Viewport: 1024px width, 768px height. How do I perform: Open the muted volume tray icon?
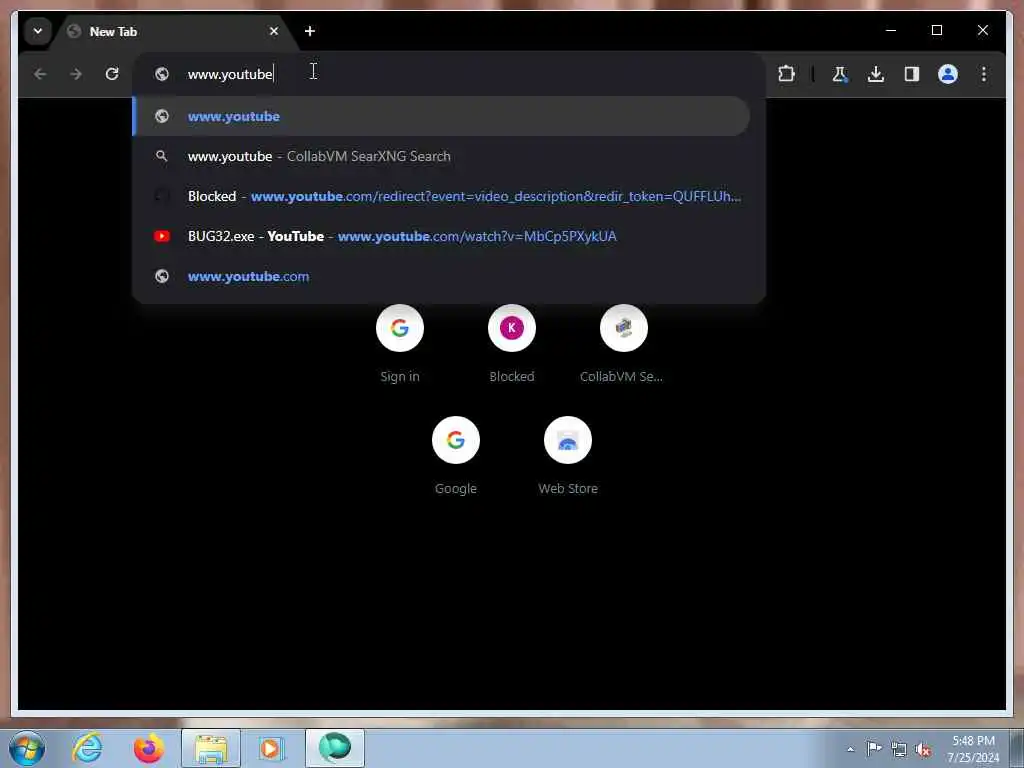(x=923, y=750)
